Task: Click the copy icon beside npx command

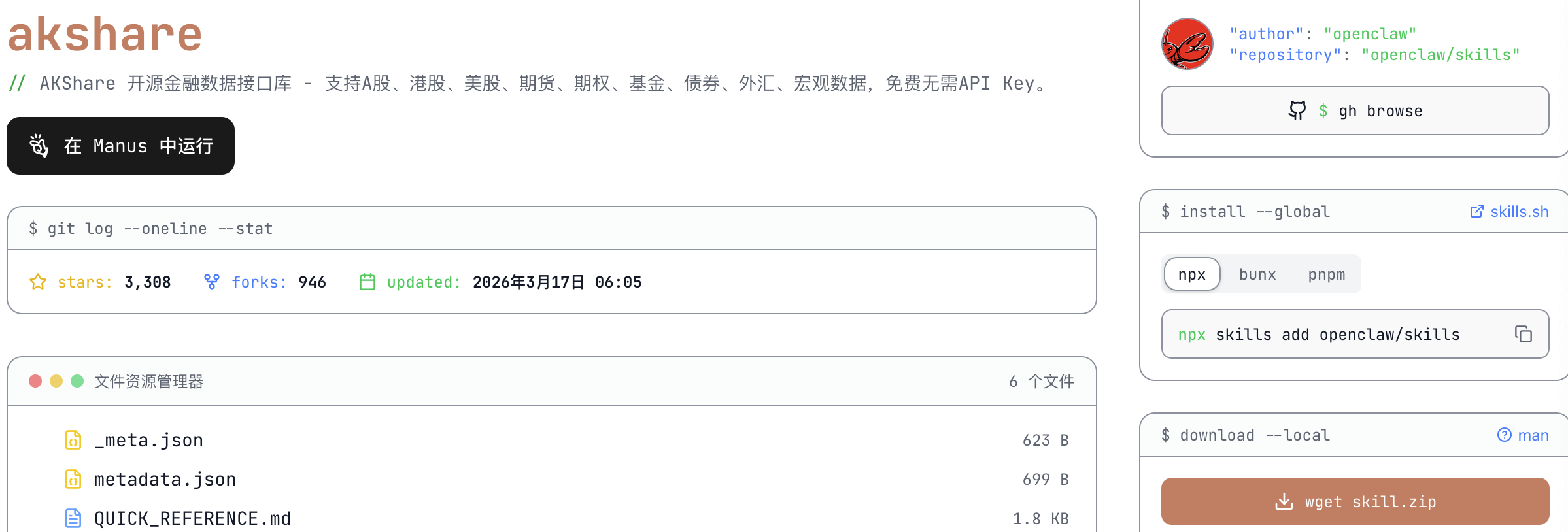Action: [x=1523, y=334]
